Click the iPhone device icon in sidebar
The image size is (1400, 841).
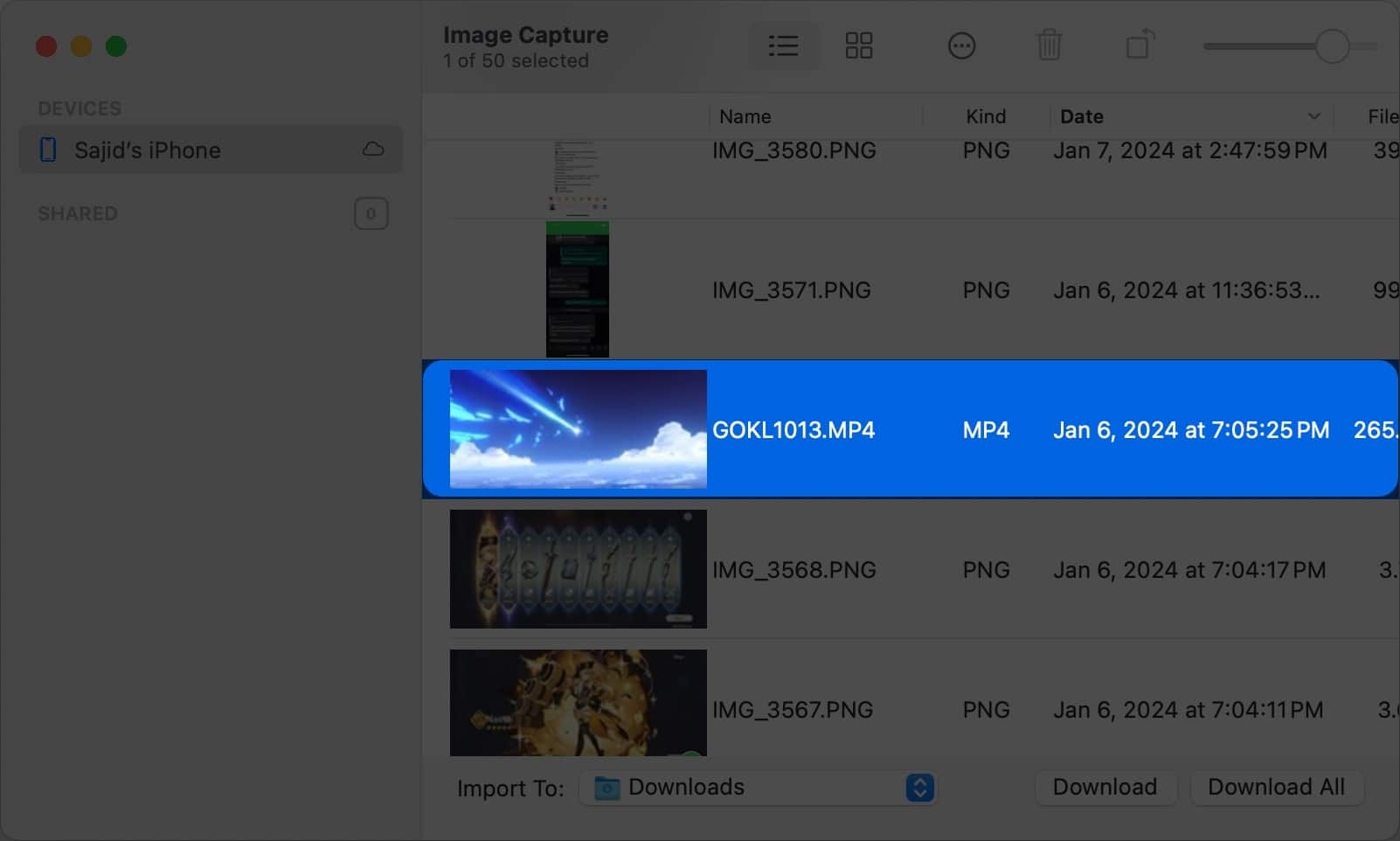[48, 149]
